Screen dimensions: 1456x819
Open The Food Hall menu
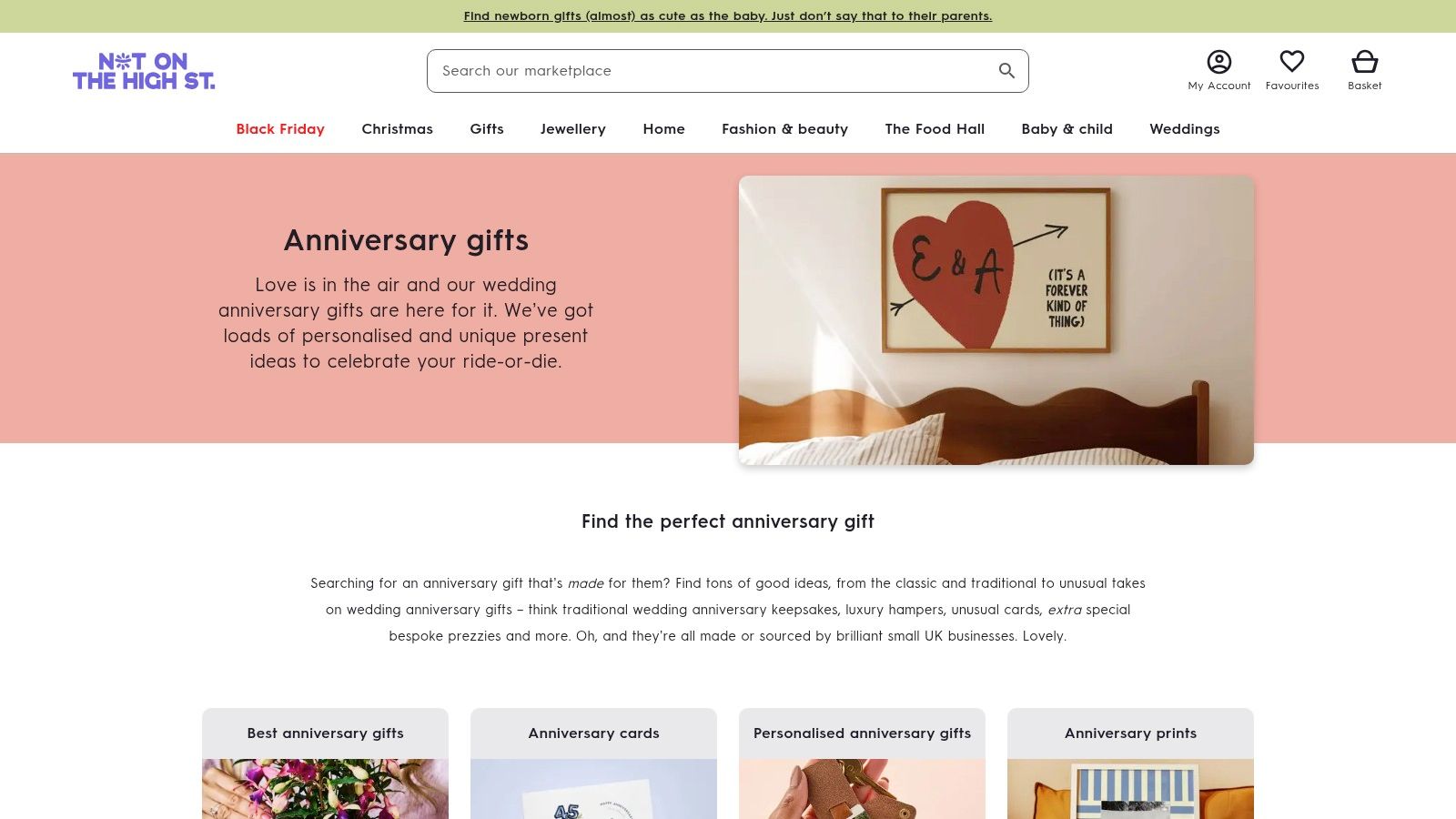935,129
